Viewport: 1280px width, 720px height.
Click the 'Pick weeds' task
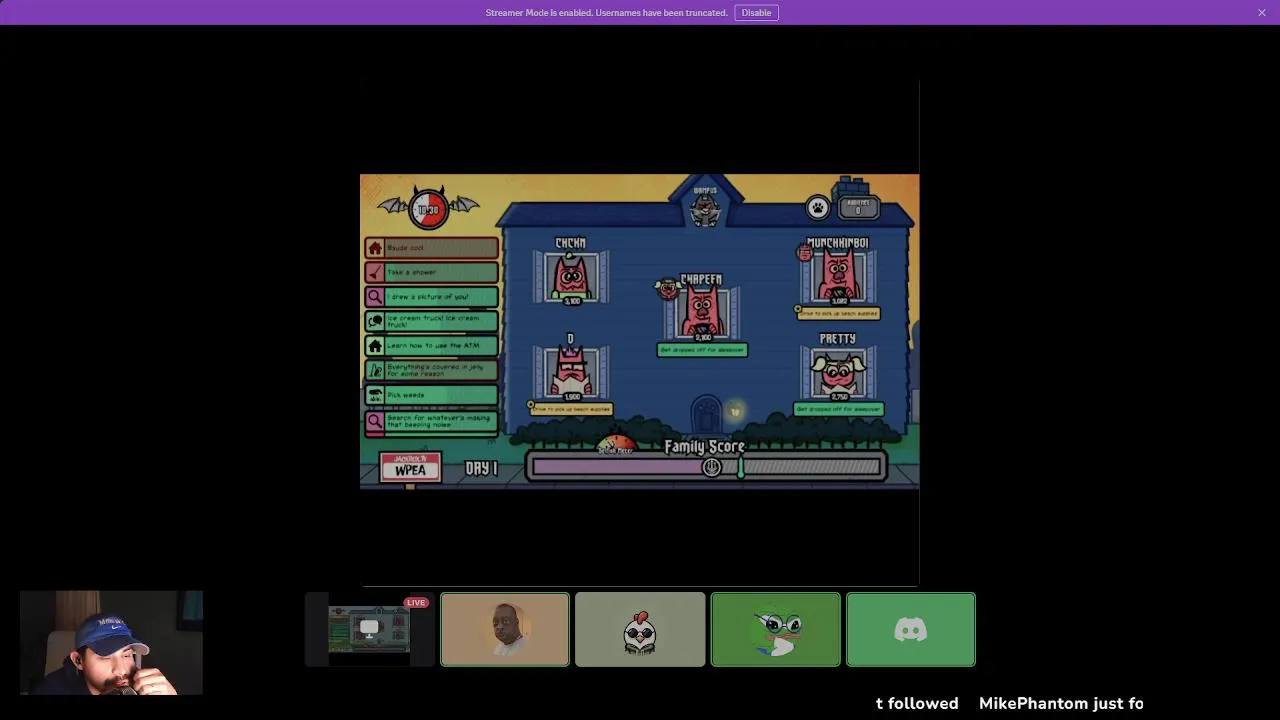(x=431, y=395)
